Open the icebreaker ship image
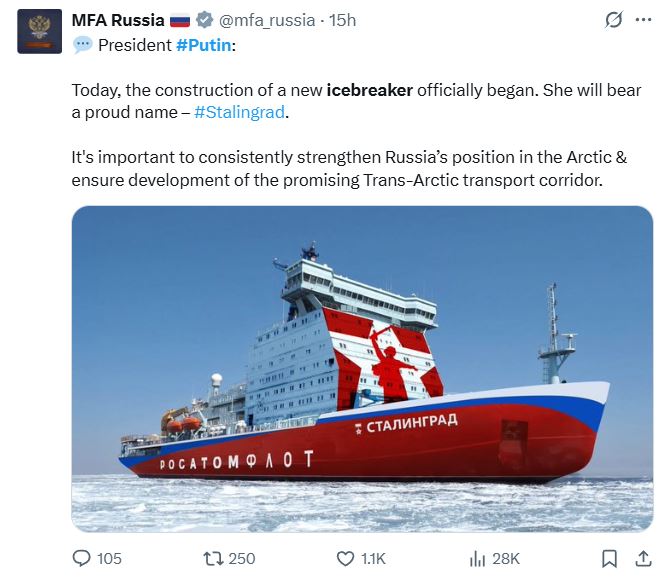671x580 pixels. 362,368
